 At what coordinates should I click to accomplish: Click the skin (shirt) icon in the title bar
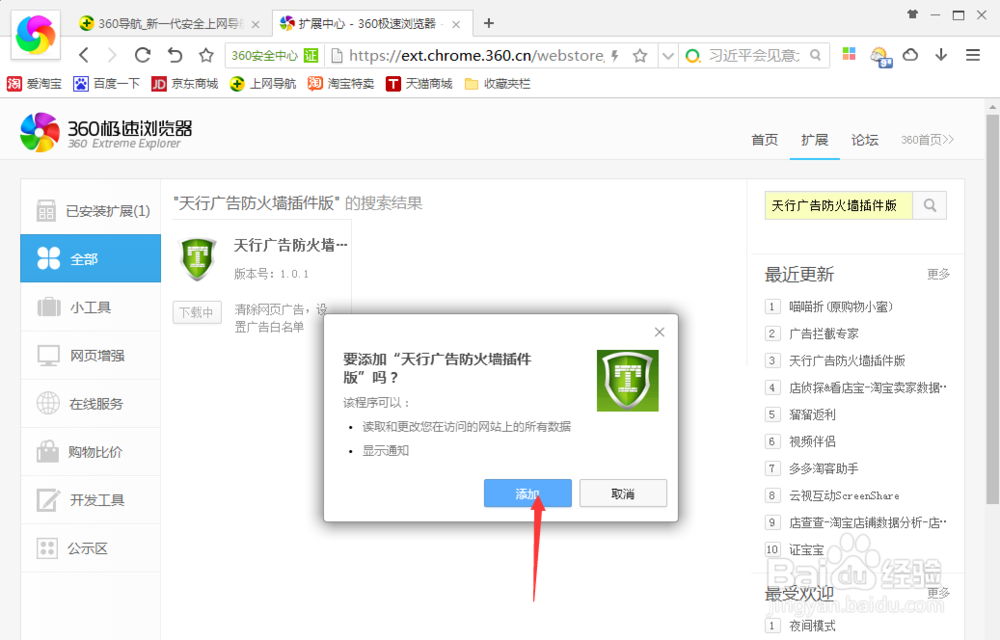(913, 14)
